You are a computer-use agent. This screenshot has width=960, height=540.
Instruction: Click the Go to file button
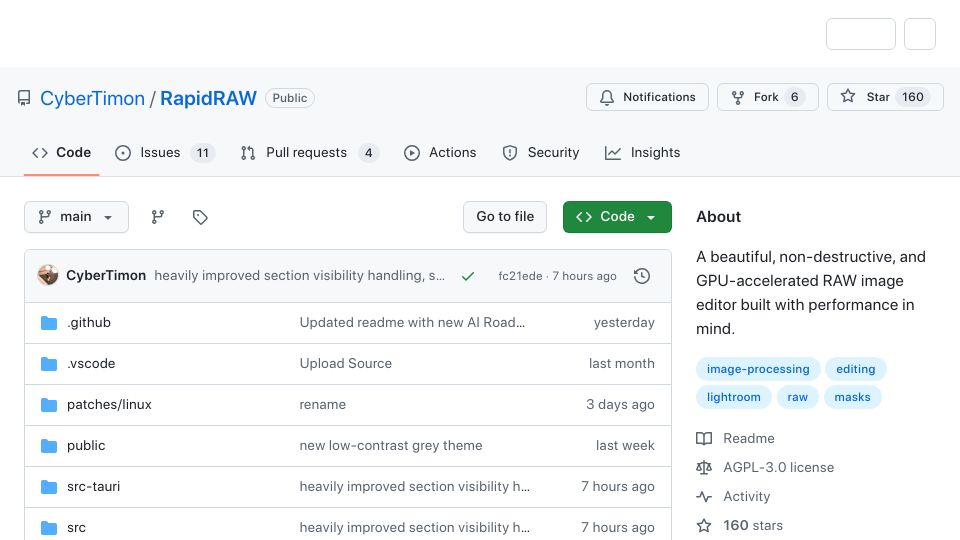click(x=505, y=217)
